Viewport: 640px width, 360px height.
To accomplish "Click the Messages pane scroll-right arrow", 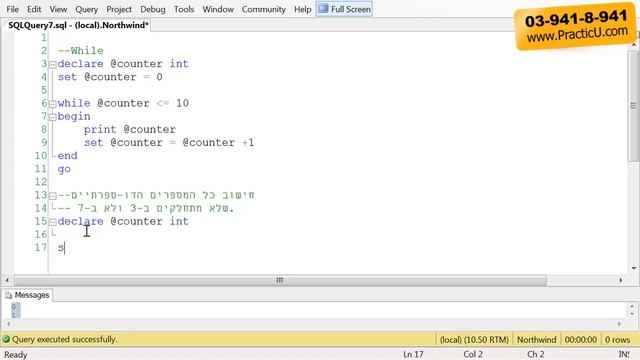I will click(x=619, y=324).
